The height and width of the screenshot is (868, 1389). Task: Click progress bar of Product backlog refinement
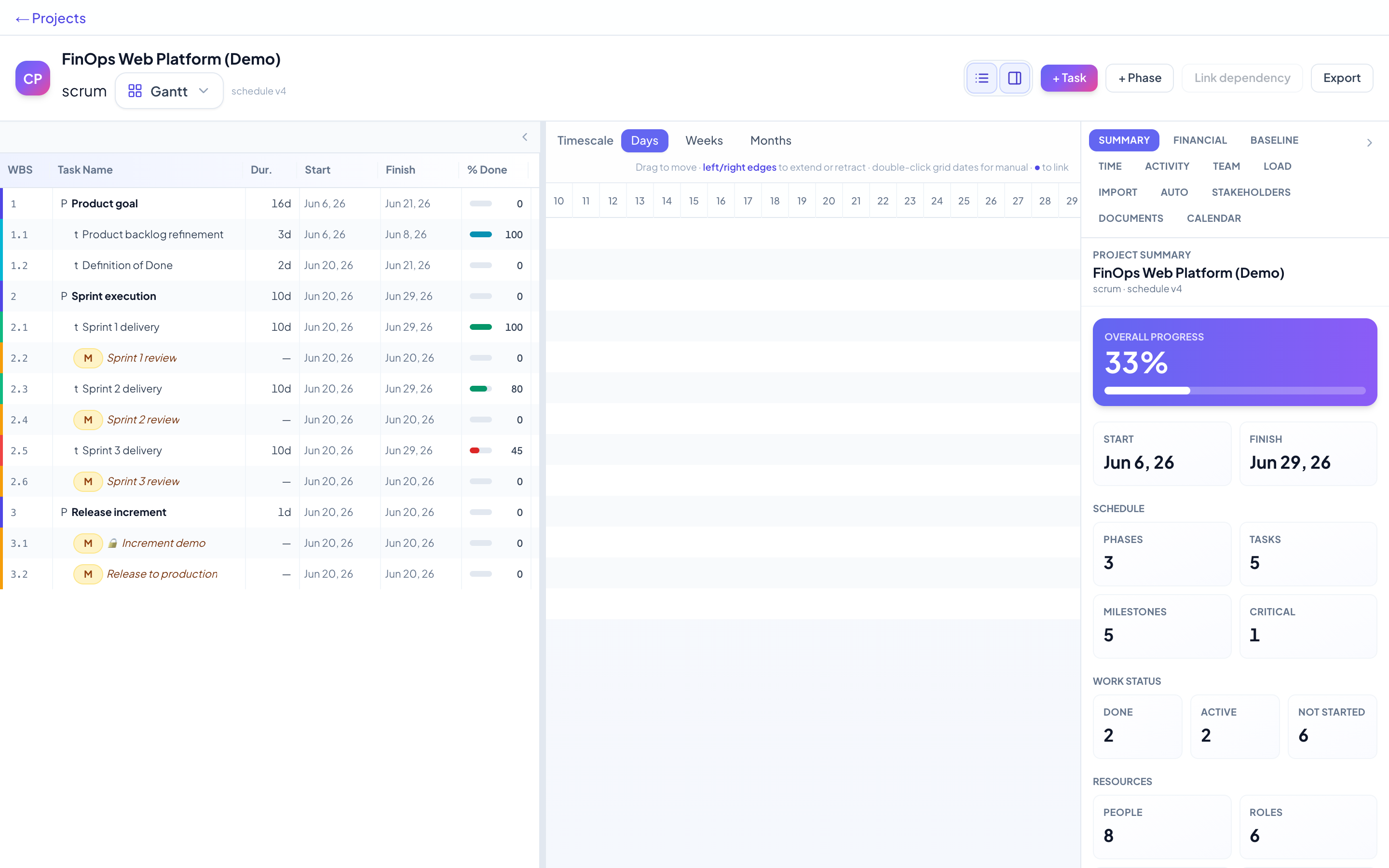click(480, 235)
